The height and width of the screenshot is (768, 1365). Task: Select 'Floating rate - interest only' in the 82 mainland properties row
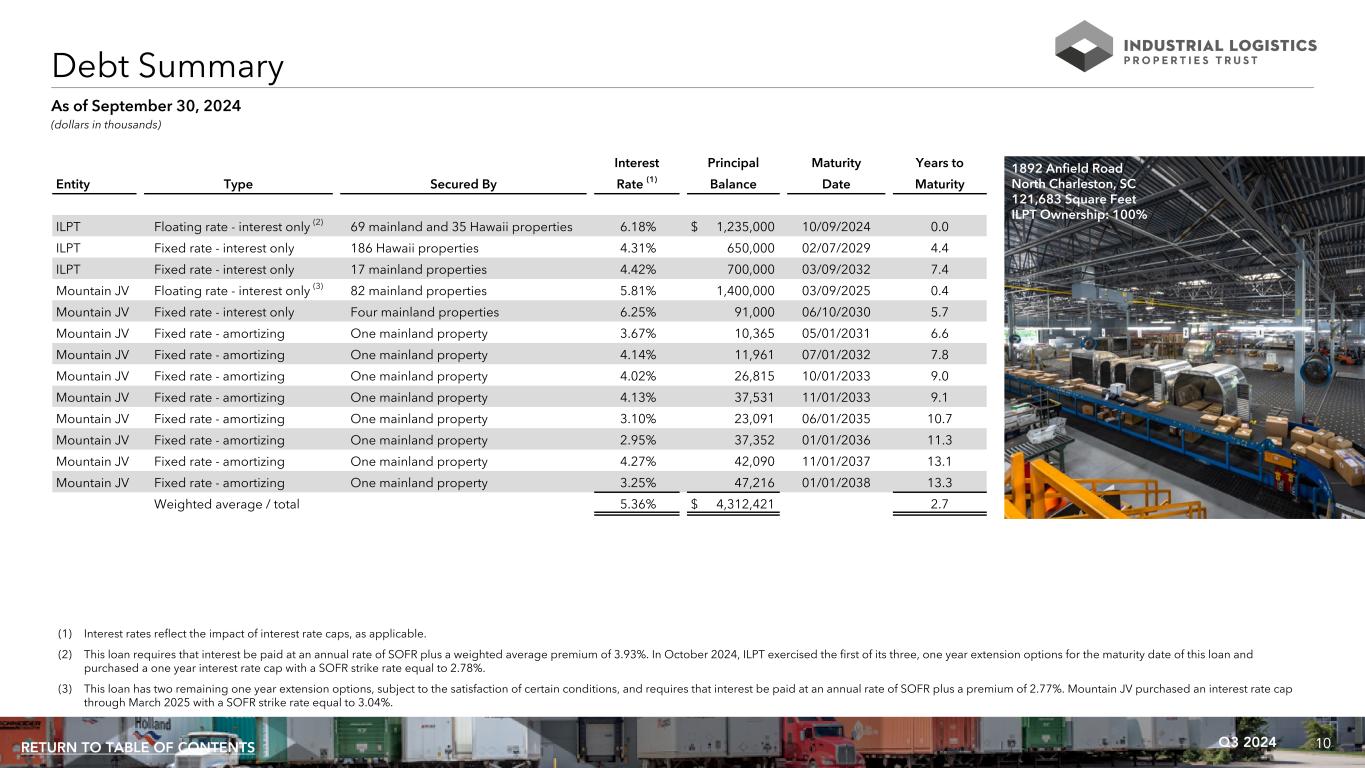point(232,291)
